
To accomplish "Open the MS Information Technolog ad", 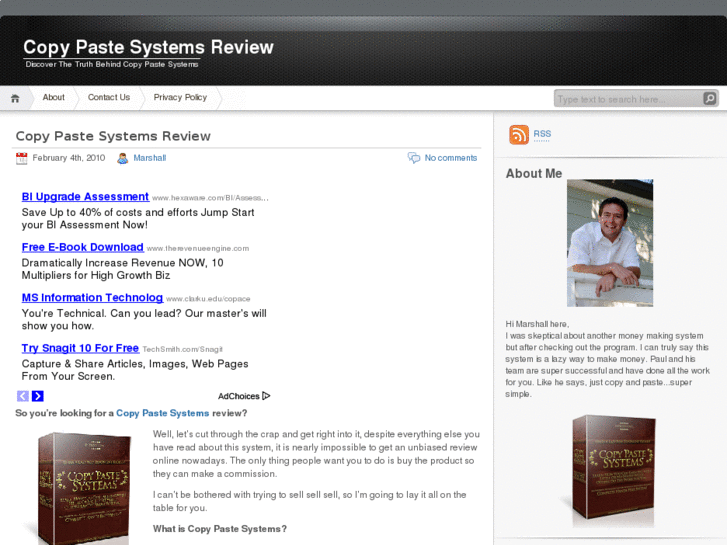I will coord(92,298).
